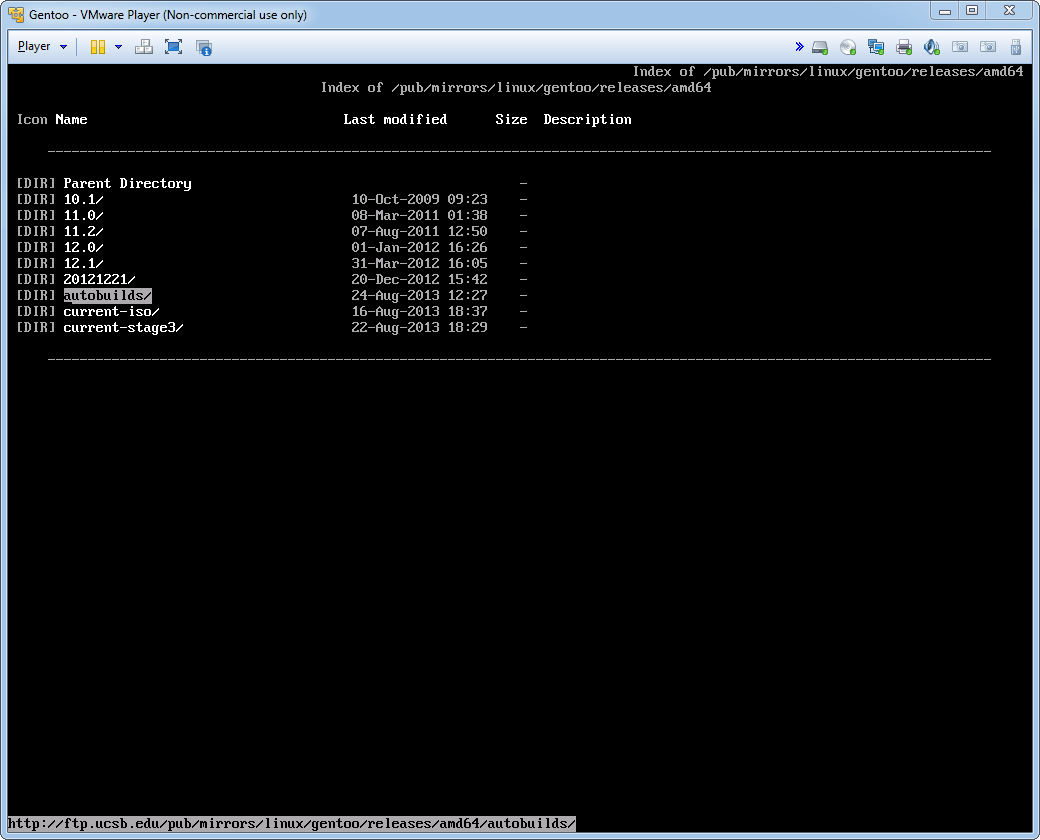Click the date 20-Dec-2012 15:42
Screen dimensions: 1040x840
pos(419,279)
